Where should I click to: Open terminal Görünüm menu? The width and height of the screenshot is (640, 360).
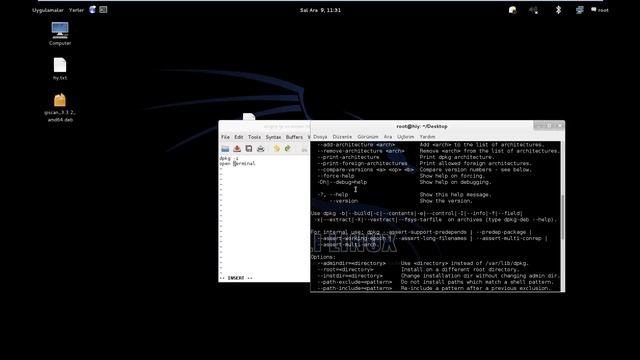point(368,137)
